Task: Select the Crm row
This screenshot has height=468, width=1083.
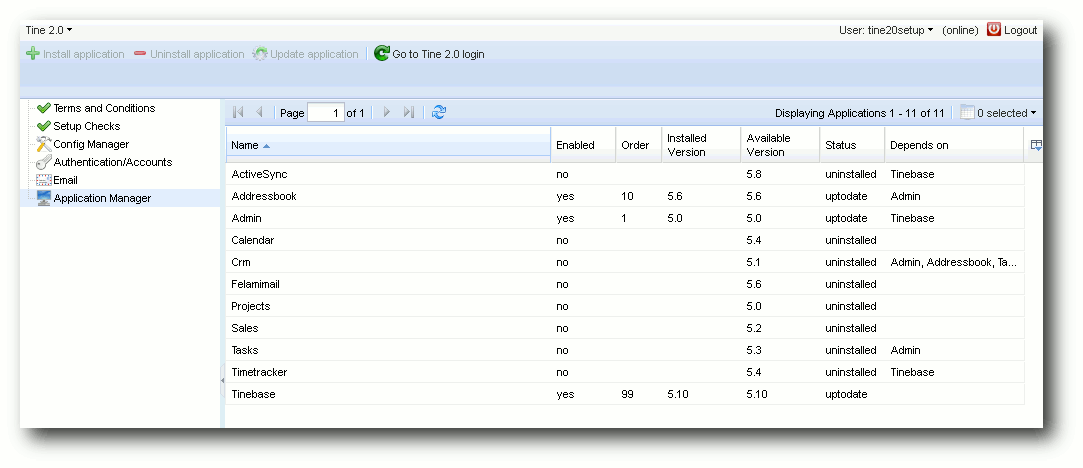Action: pos(624,262)
